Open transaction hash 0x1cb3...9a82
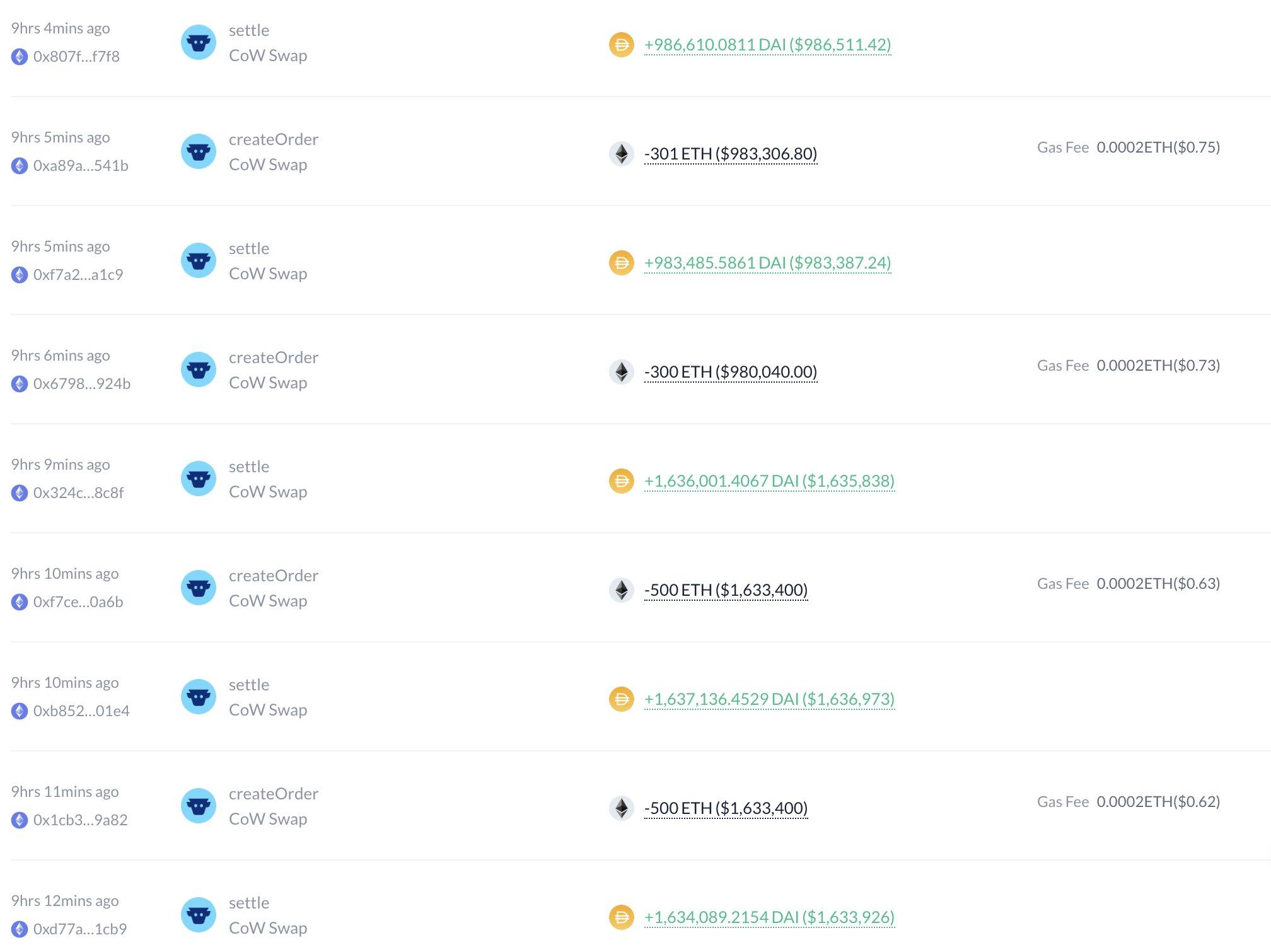This screenshot has height=952, width=1271. point(80,820)
